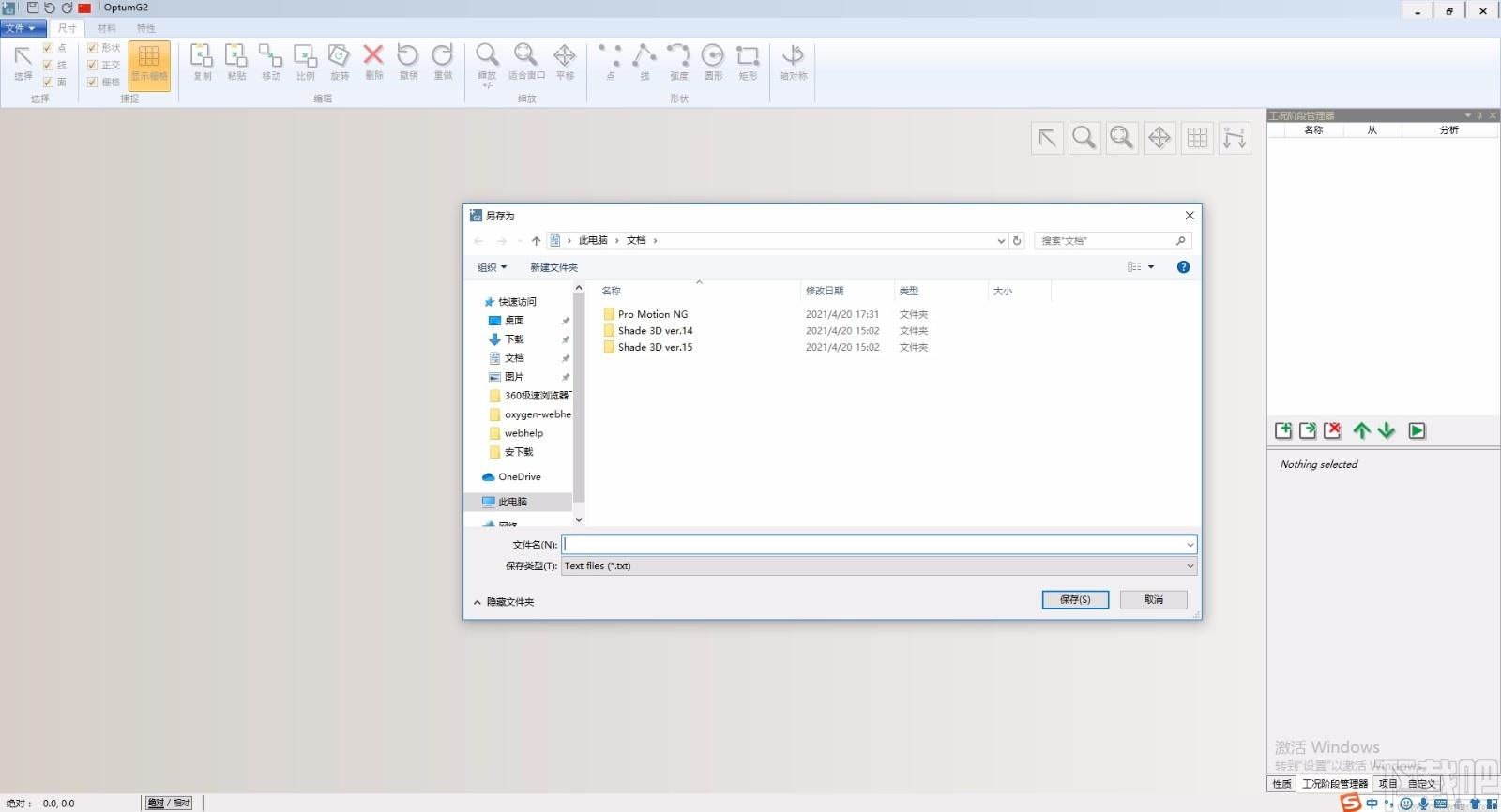This screenshot has height=812, width=1501.
Task: Switch to the 材料 ribbon tab
Action: (107, 28)
